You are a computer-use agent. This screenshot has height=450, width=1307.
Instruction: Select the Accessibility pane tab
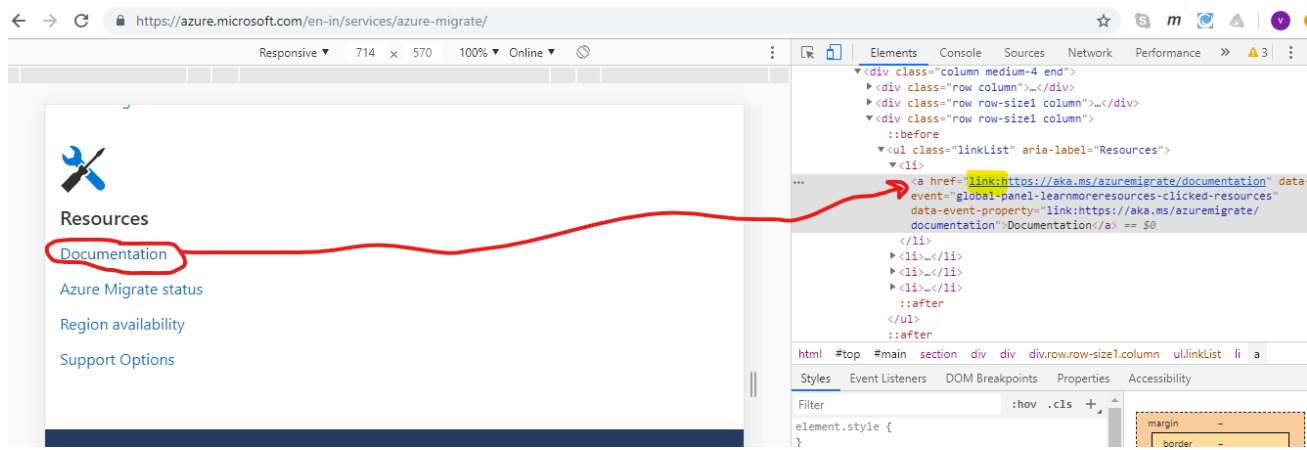(1160, 378)
